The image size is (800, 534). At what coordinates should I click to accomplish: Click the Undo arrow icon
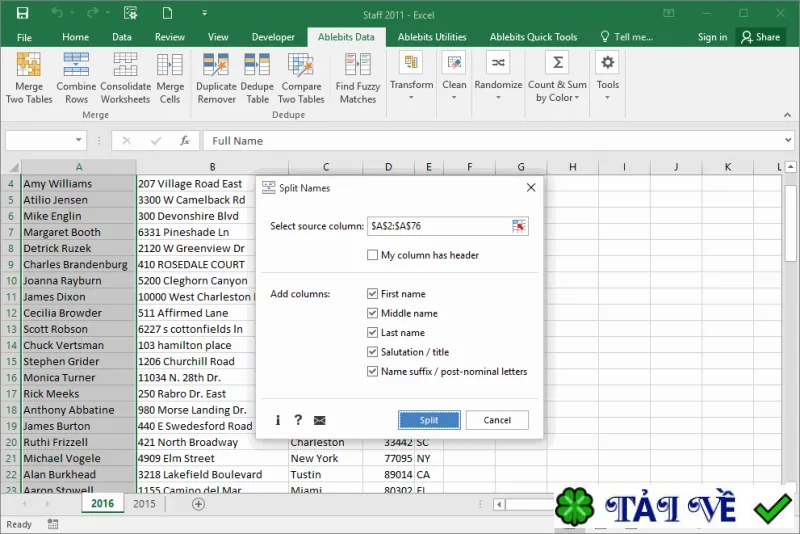(x=57, y=13)
